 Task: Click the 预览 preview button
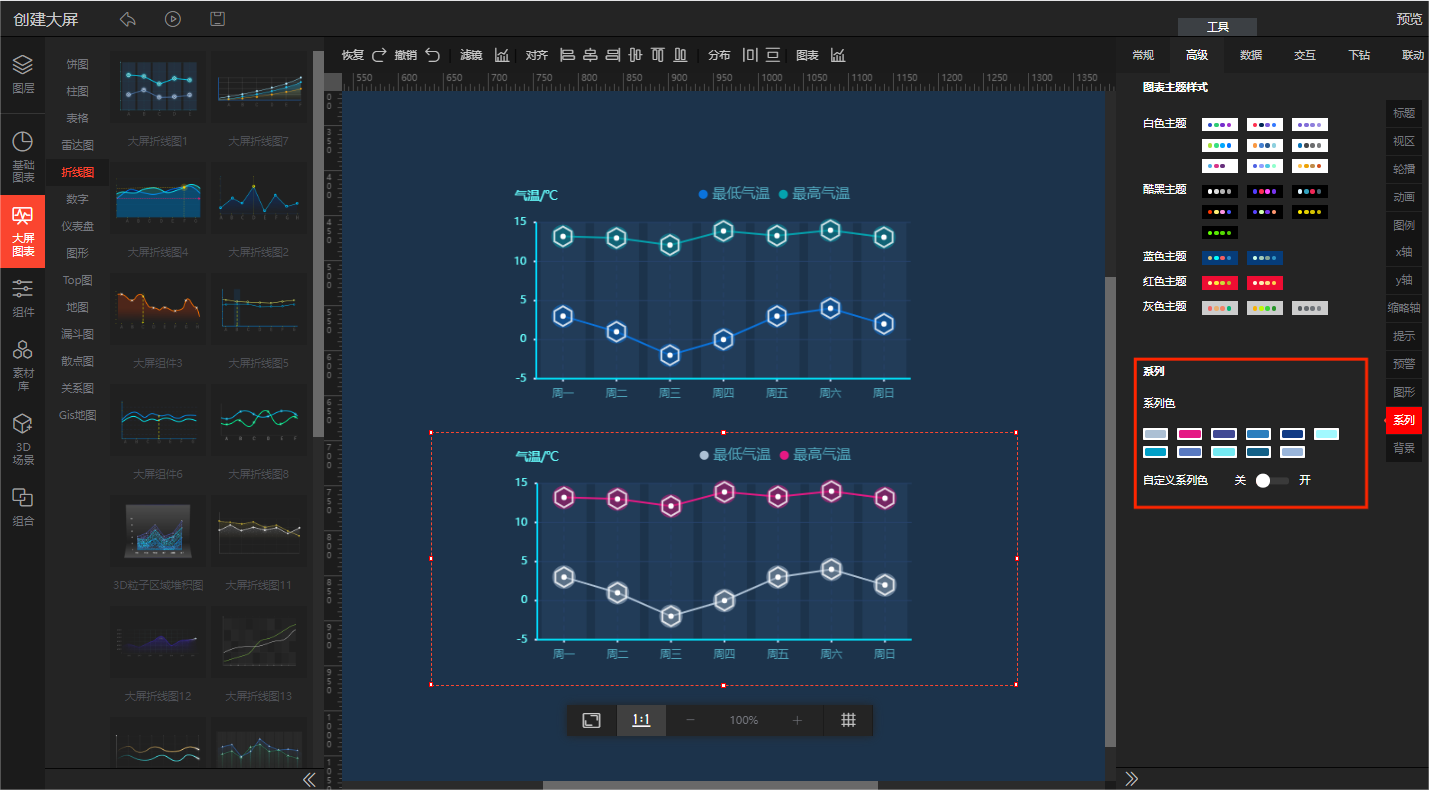[x=1409, y=19]
